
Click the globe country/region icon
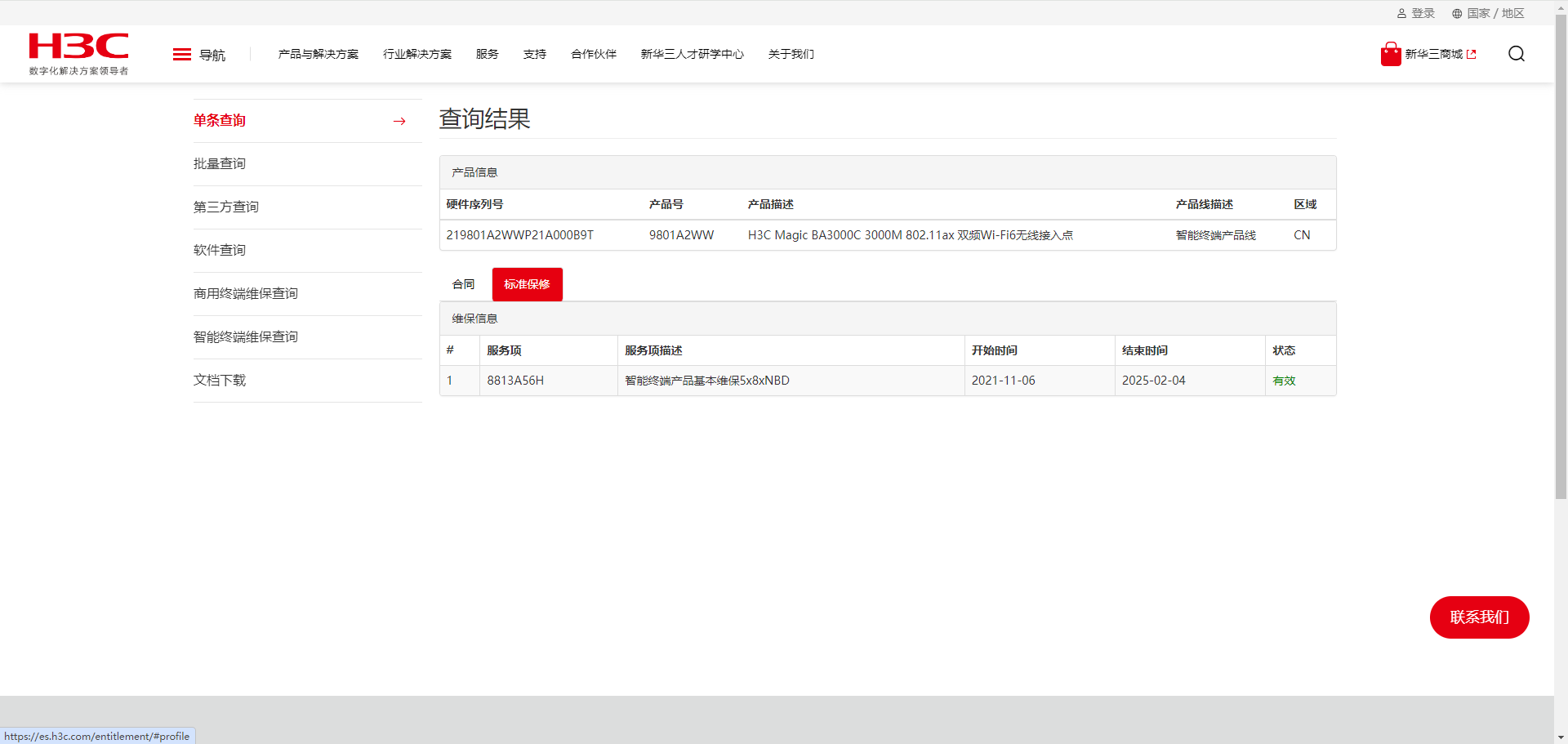1457,14
